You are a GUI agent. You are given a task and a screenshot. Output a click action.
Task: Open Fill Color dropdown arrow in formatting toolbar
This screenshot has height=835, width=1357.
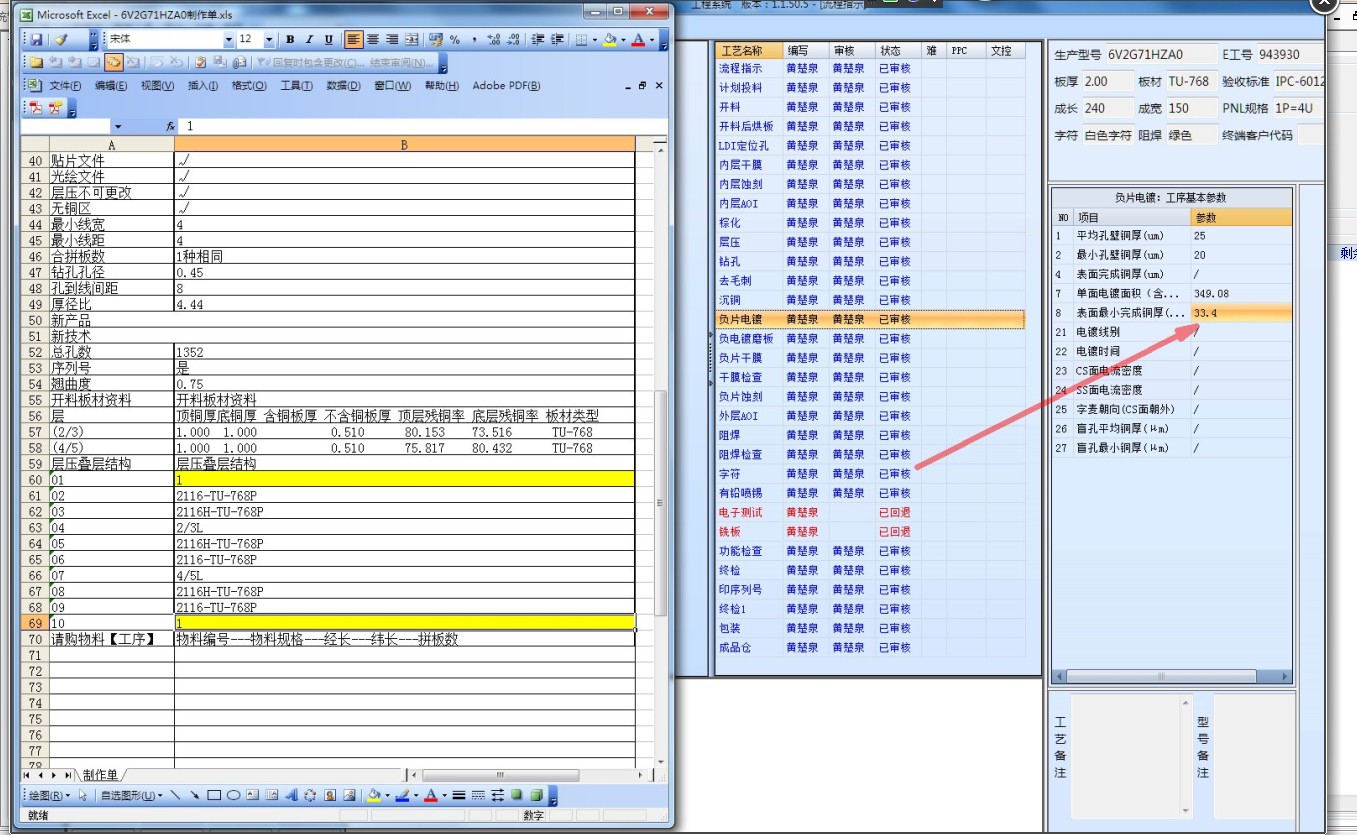[622, 39]
